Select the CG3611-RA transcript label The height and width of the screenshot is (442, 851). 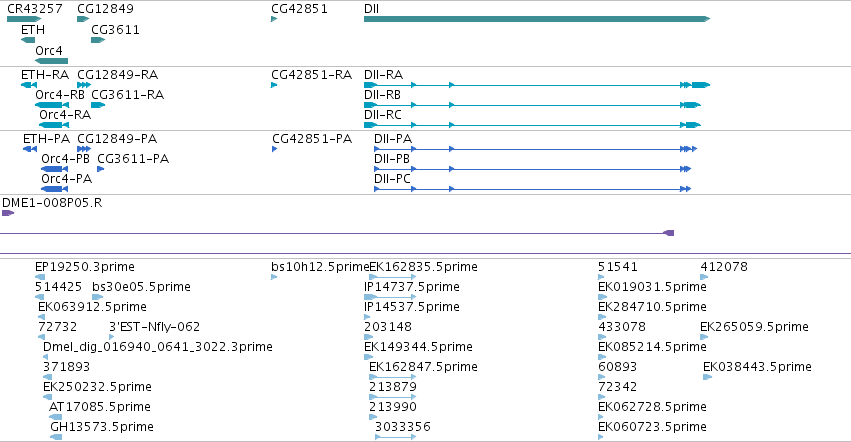(x=128, y=94)
